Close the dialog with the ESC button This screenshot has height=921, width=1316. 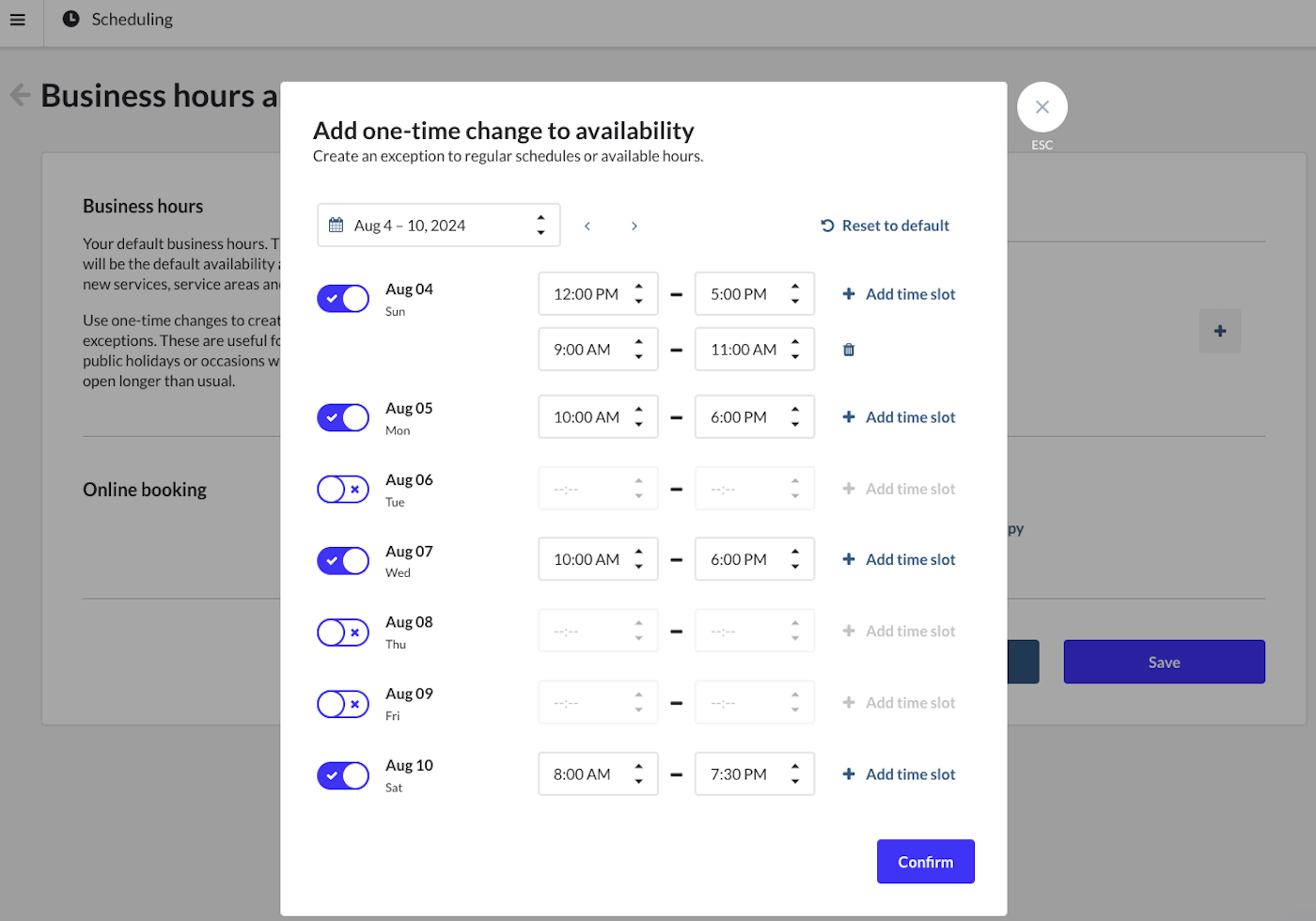[x=1042, y=106]
